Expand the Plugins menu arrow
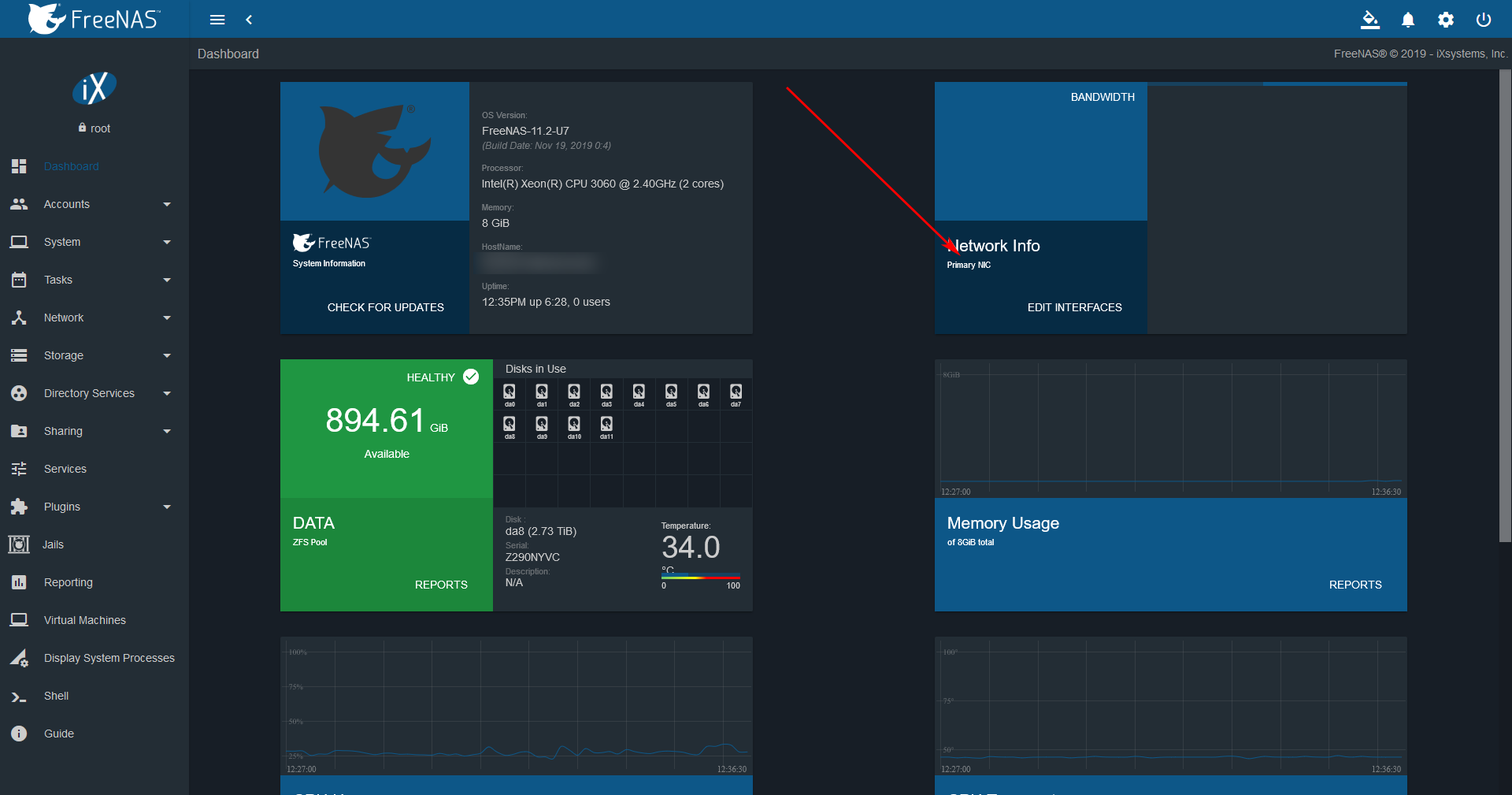Image resolution: width=1512 pixels, height=795 pixels. coord(167,507)
